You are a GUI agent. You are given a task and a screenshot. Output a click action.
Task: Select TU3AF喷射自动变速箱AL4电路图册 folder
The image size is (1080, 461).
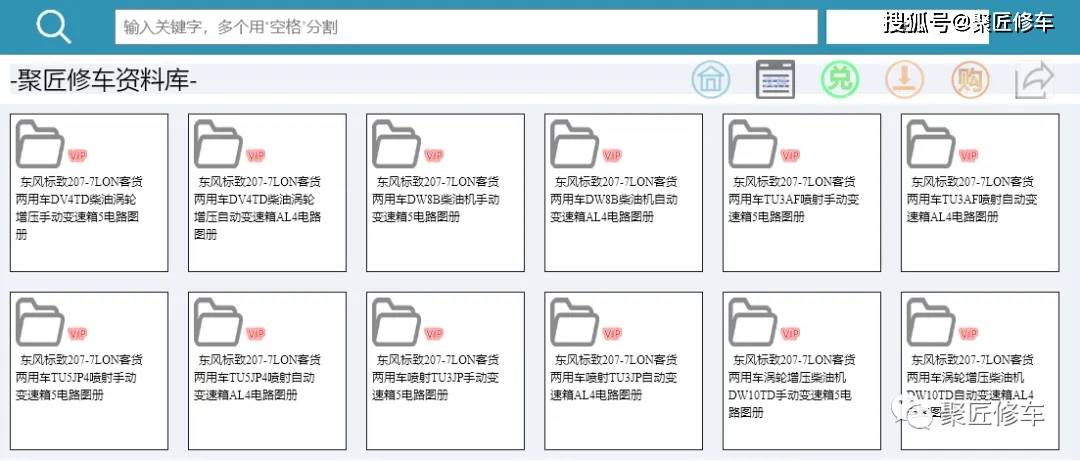(x=979, y=192)
